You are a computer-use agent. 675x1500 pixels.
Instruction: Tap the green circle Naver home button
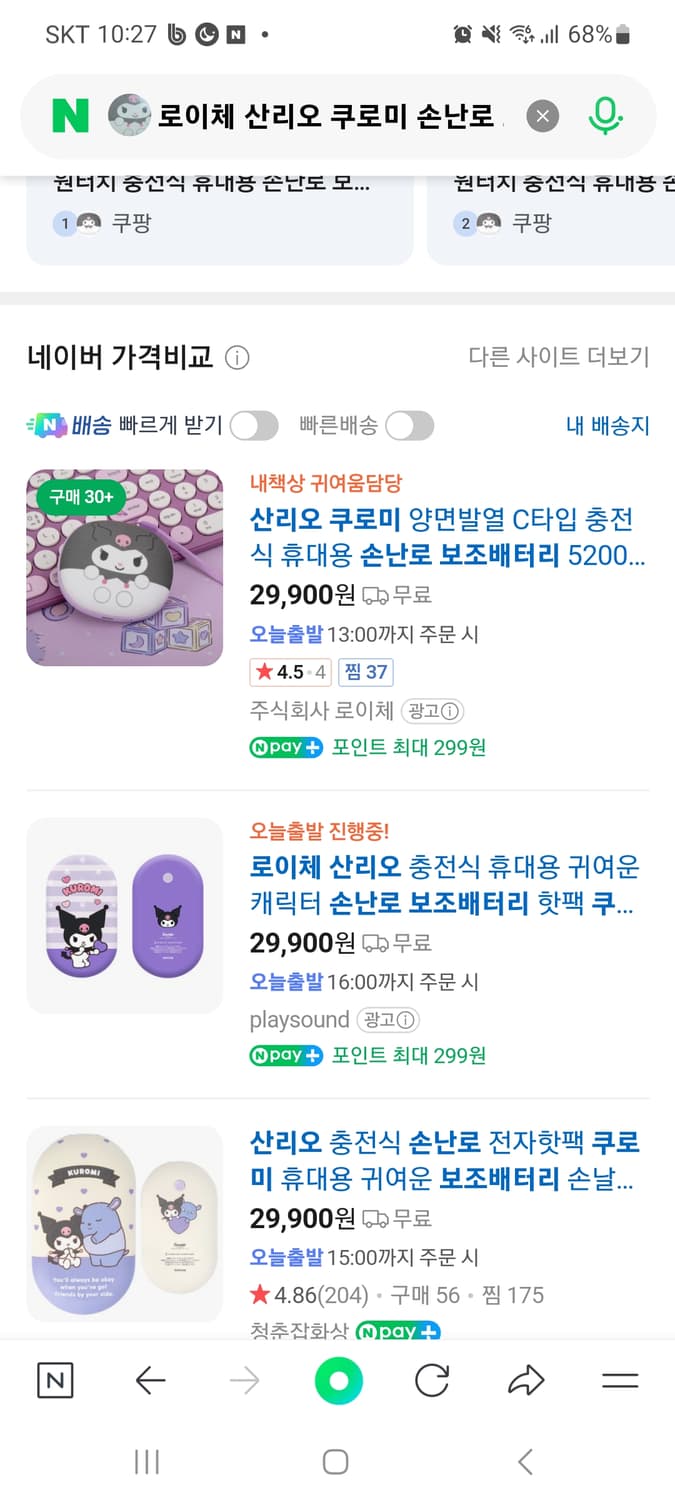point(338,1380)
